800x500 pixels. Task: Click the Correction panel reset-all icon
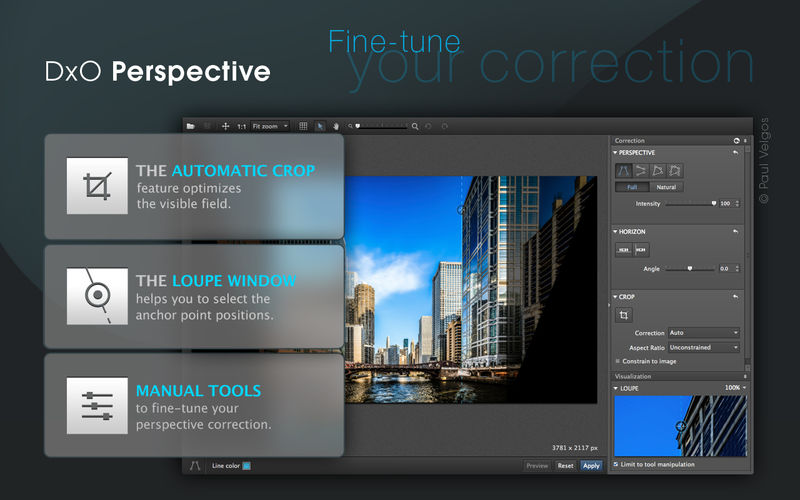736,140
